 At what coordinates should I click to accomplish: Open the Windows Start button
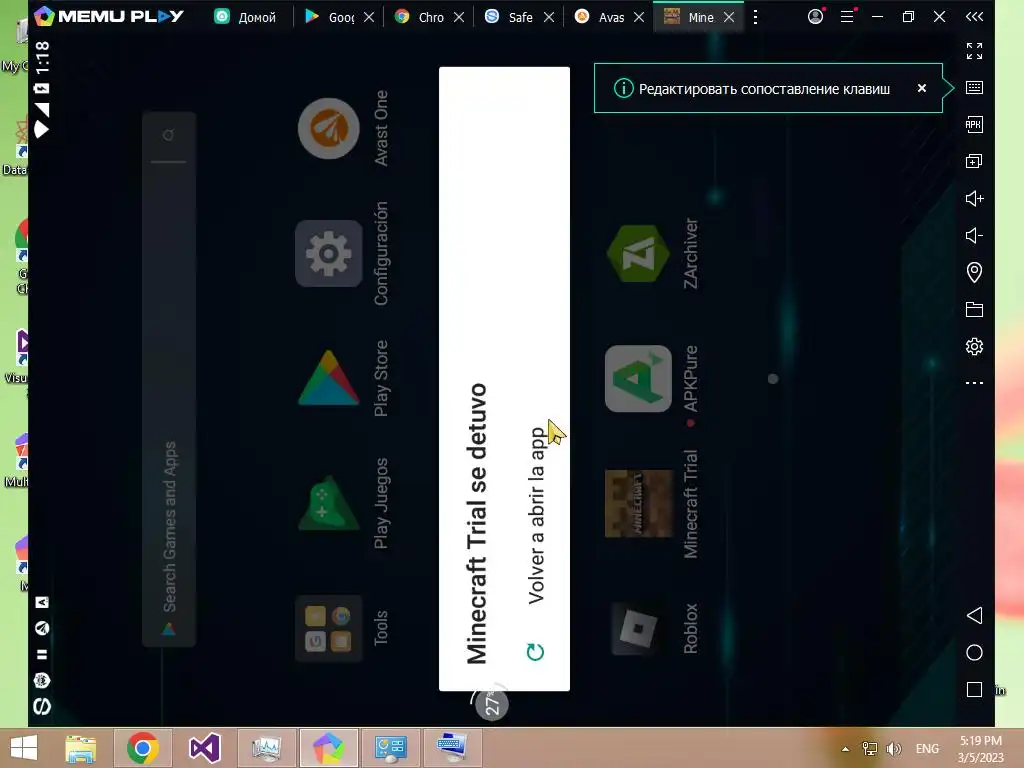coord(24,748)
